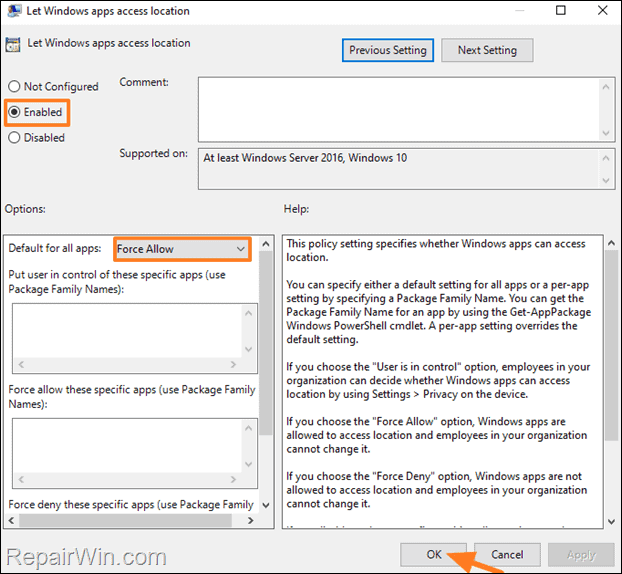The height and width of the screenshot is (574, 622).
Task: Click the Comment box scroll up arrow
Action: pos(606,86)
